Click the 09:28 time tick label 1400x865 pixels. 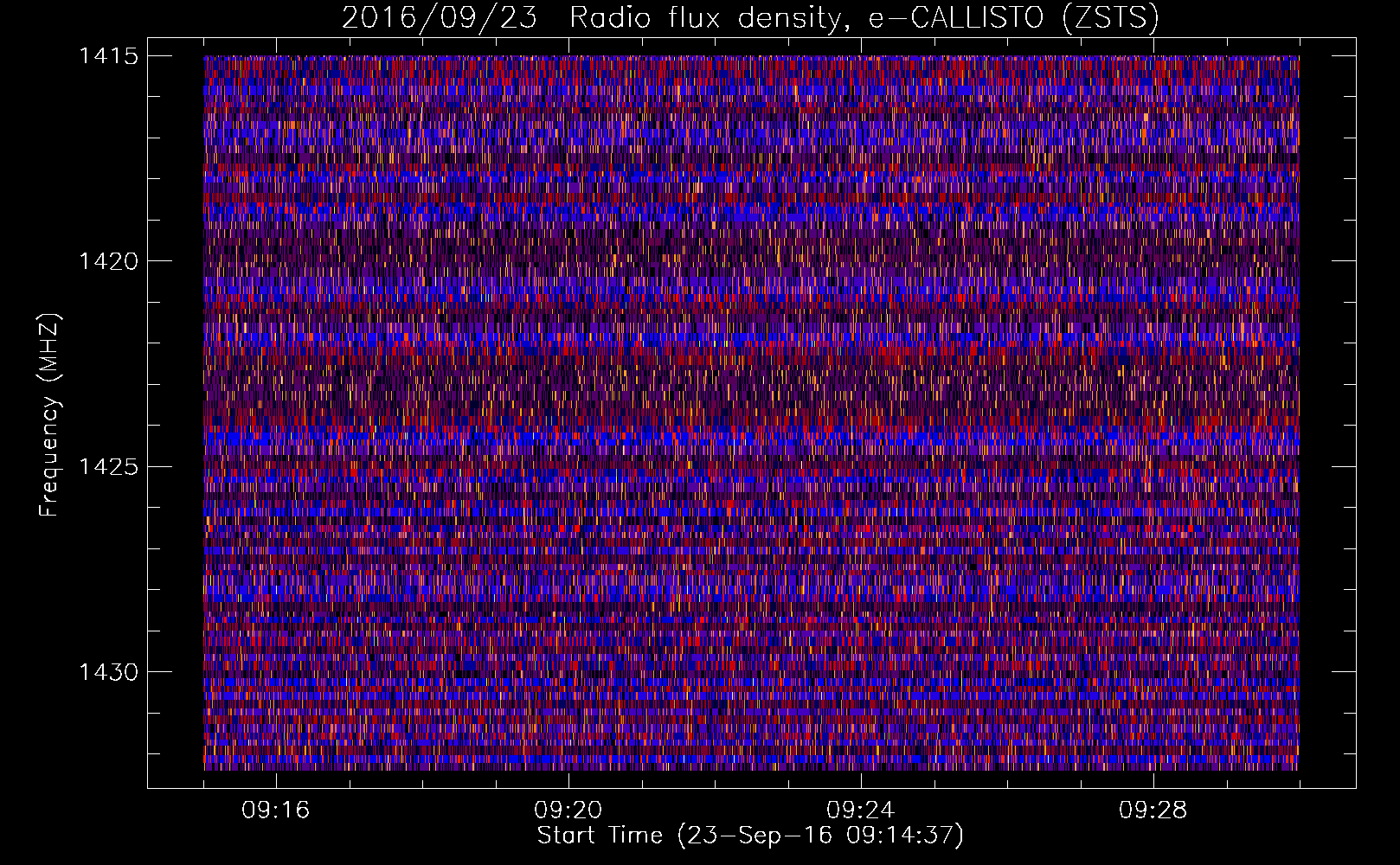pos(1153,811)
